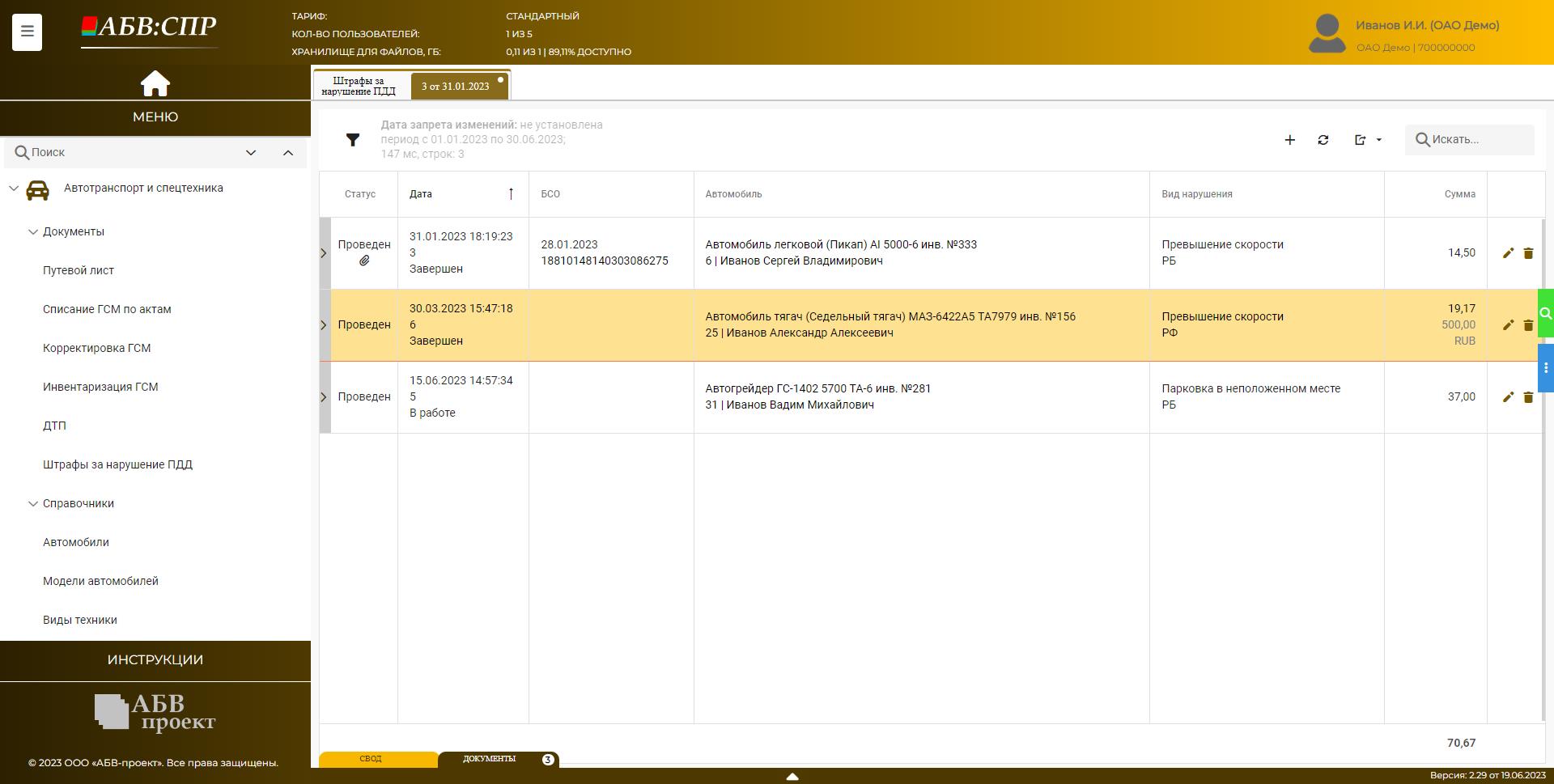The image size is (1554, 784).
Task: Click the green search side button
Action: point(1545,313)
